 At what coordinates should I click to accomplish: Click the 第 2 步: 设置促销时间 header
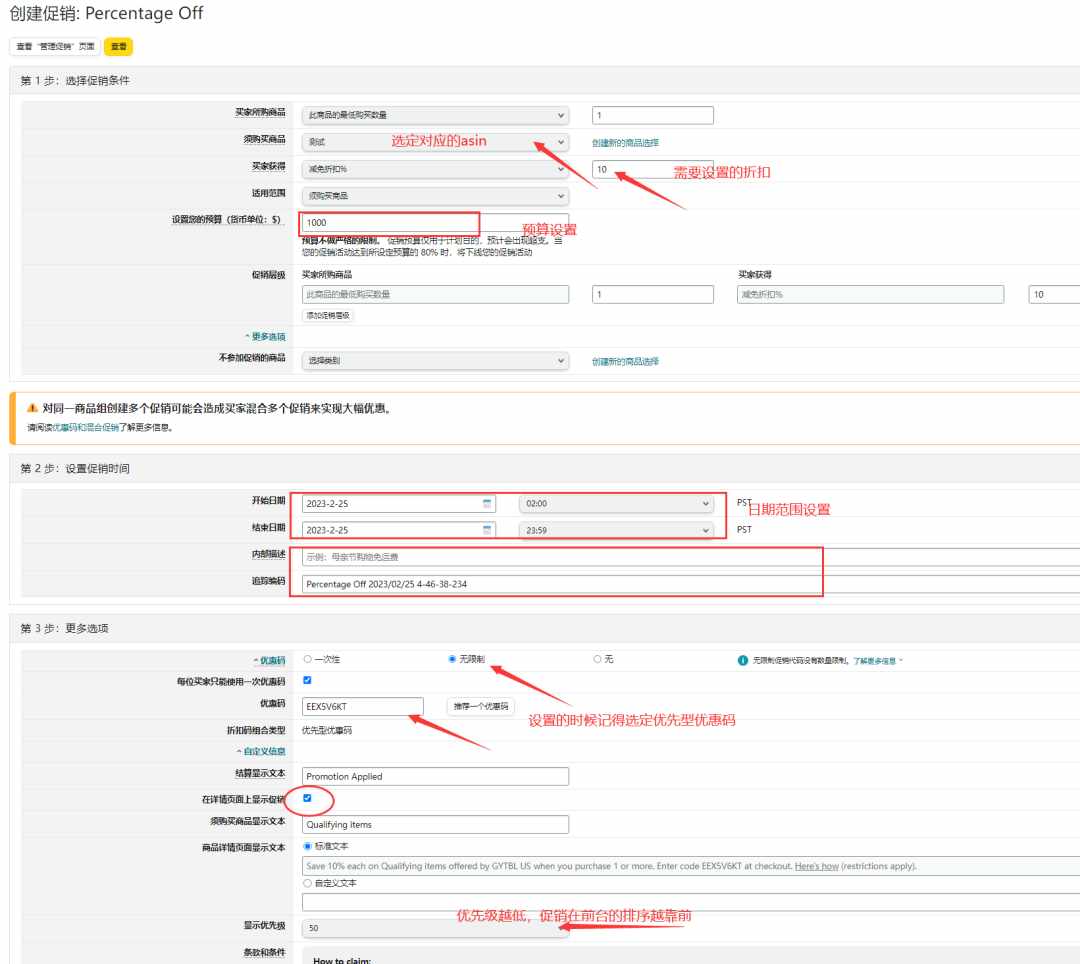click(x=75, y=468)
